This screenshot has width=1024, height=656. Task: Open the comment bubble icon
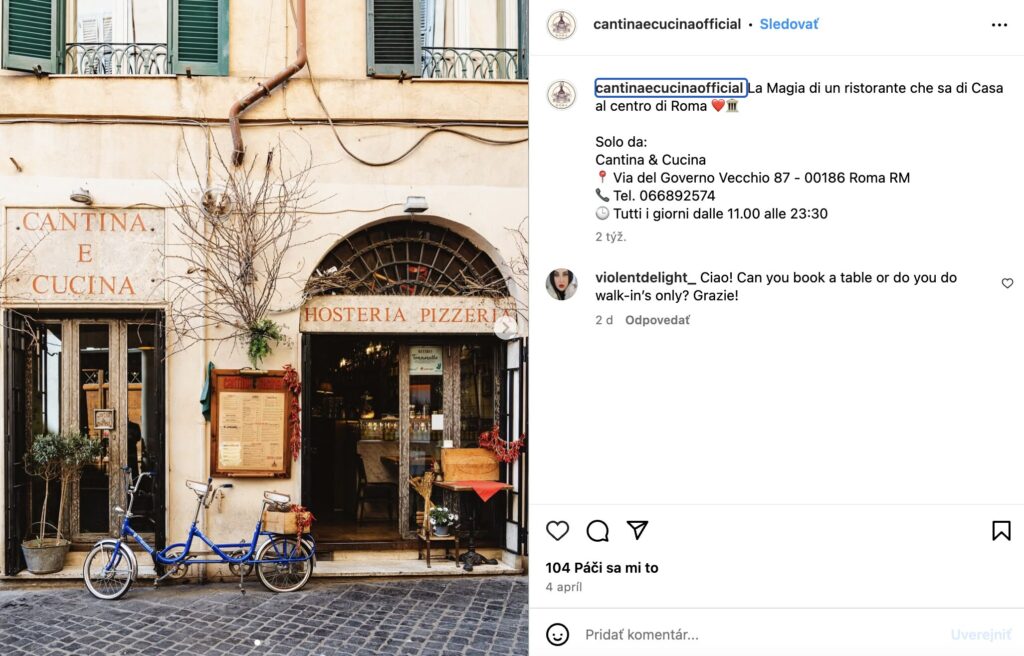598,531
